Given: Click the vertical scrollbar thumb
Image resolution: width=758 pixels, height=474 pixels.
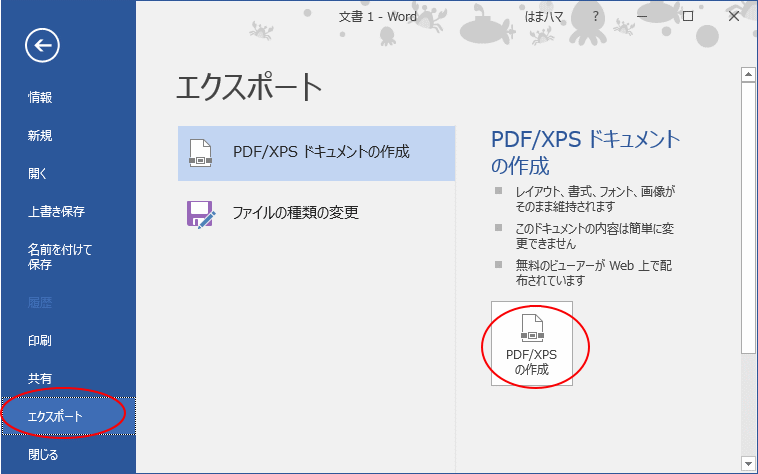Looking at the screenshot, I should click(x=748, y=217).
